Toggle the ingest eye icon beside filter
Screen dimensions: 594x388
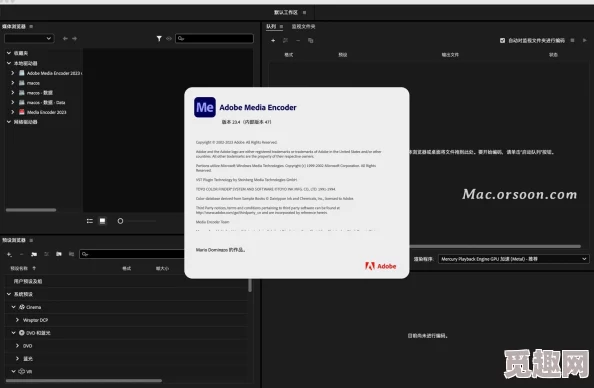169,39
